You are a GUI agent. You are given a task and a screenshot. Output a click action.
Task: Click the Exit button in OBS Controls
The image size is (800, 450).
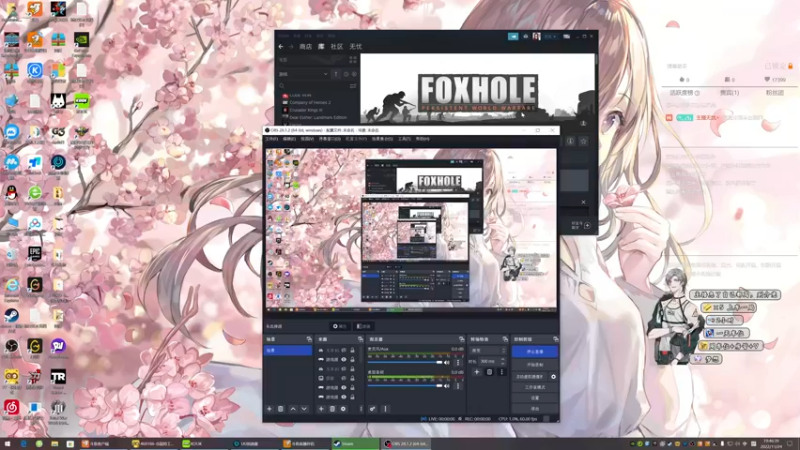535,409
